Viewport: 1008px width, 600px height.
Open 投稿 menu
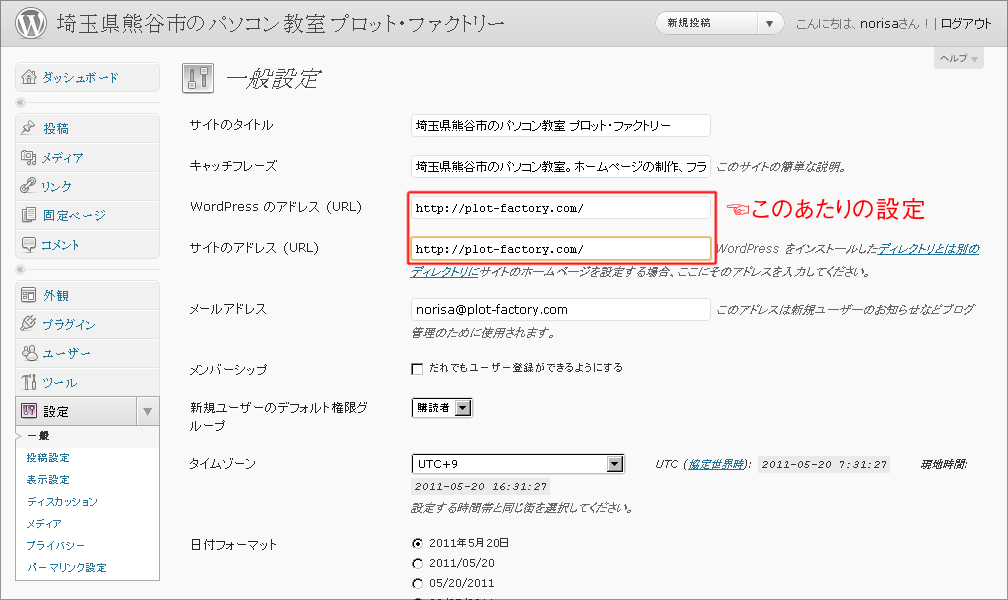(56, 129)
